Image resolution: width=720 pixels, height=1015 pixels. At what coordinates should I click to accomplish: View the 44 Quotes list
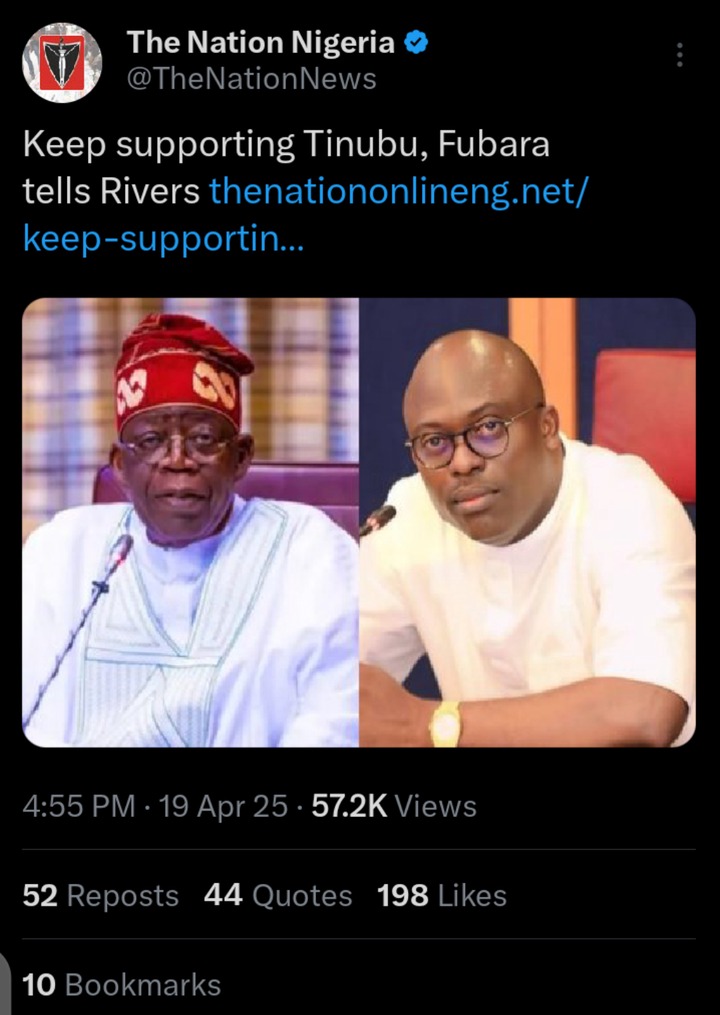[278, 896]
